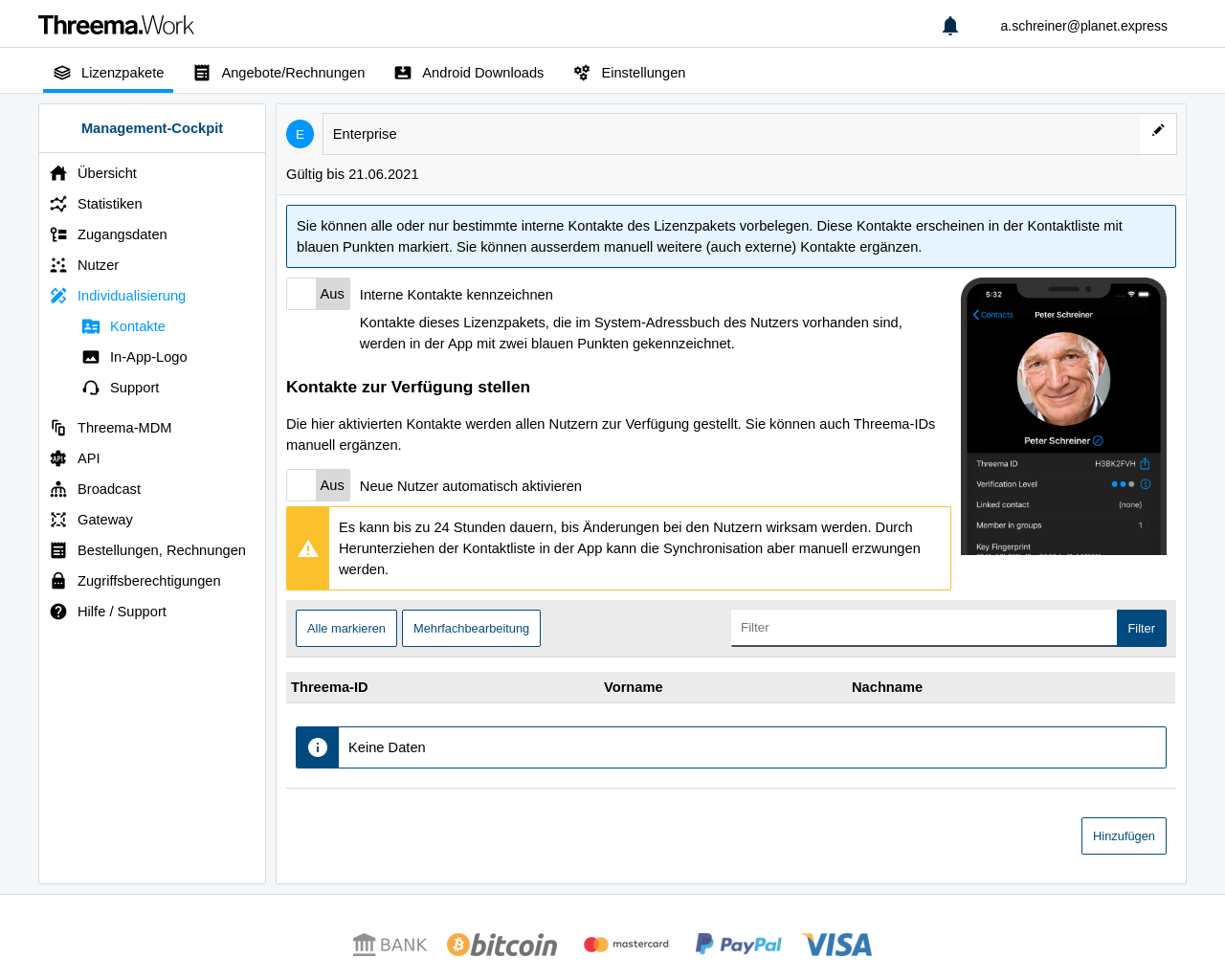Screen dimensions: 1225x980
Task: Click the Support headset icon
Action: click(x=91, y=388)
